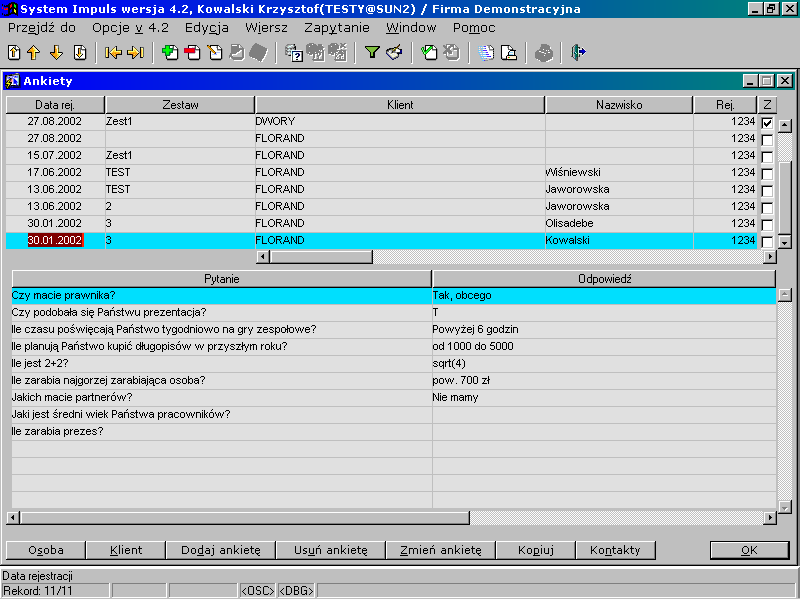This screenshot has height=600, width=800.
Task: Click the page-down arrow toolbar icon
Action: pos(80,53)
